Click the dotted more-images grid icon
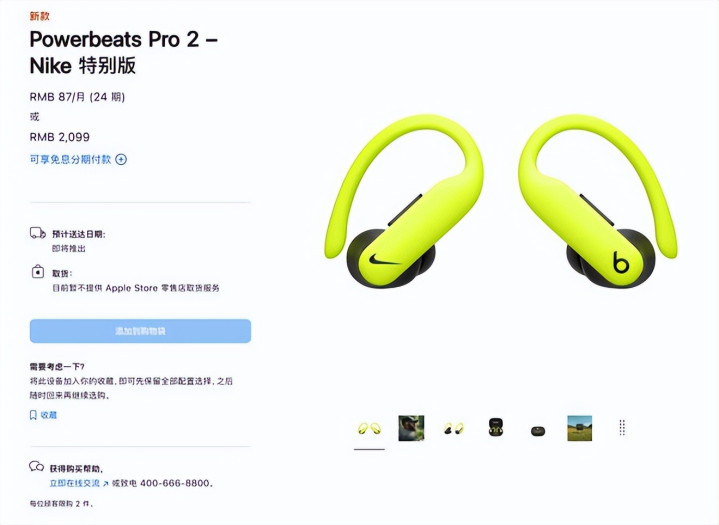This screenshot has width=719, height=525. (622, 427)
